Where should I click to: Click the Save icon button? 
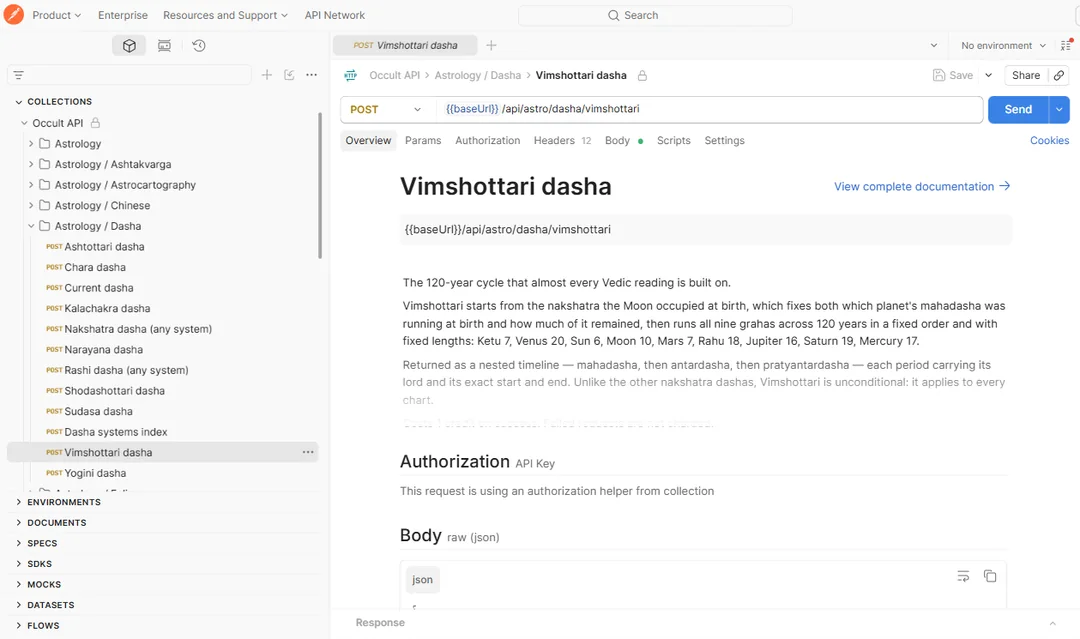pos(953,75)
